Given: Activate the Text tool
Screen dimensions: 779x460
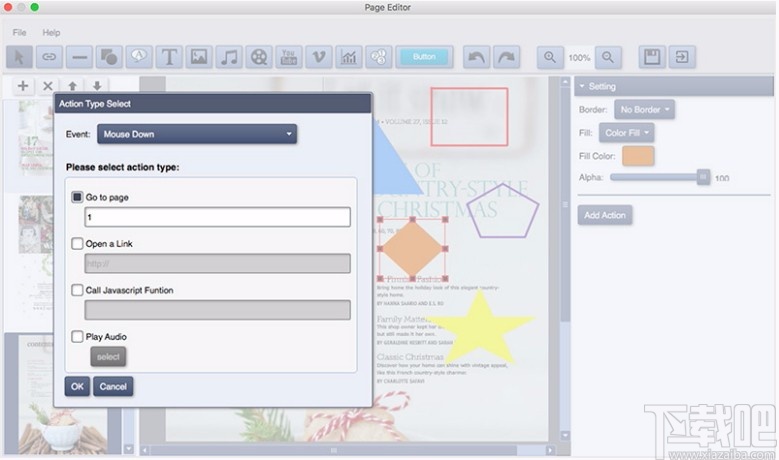Looking at the screenshot, I should (169, 57).
